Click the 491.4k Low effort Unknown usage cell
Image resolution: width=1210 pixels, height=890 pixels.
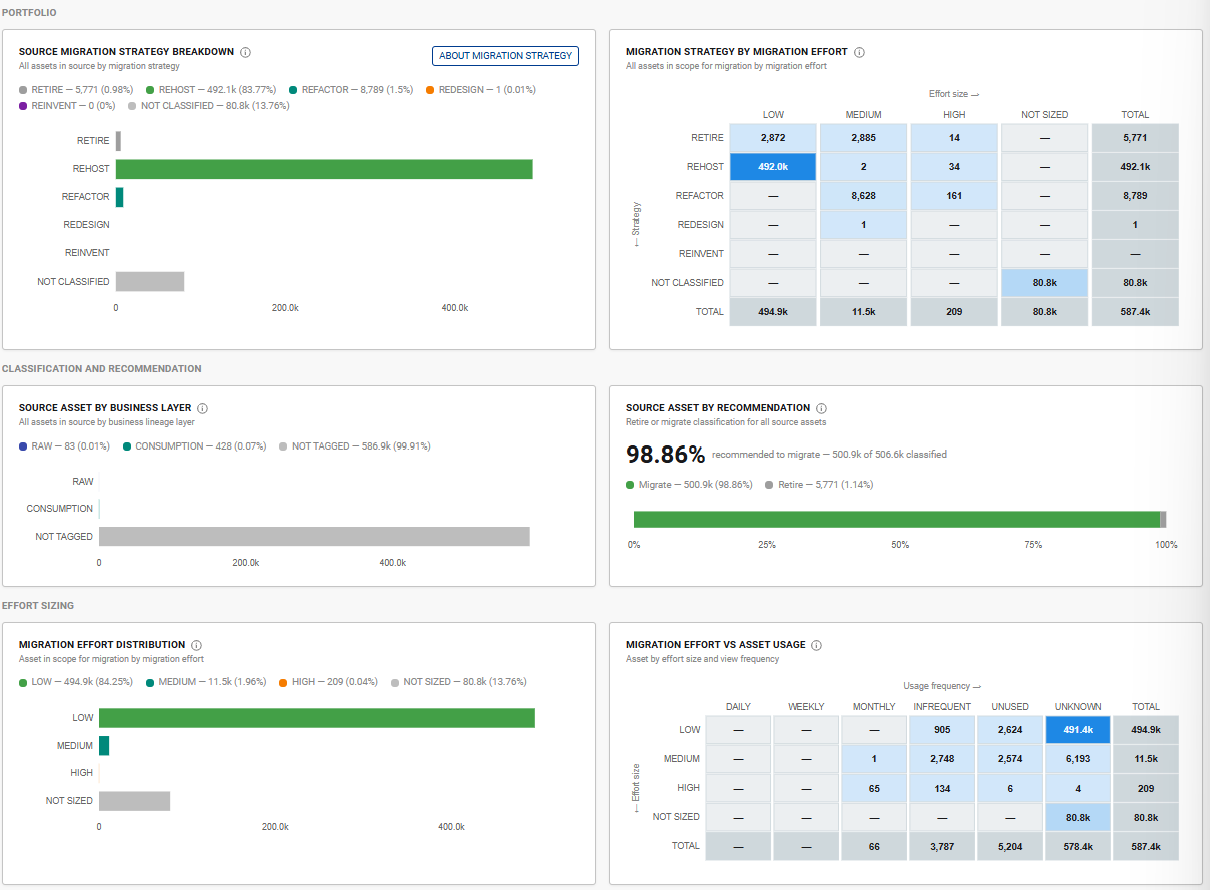tap(1078, 730)
